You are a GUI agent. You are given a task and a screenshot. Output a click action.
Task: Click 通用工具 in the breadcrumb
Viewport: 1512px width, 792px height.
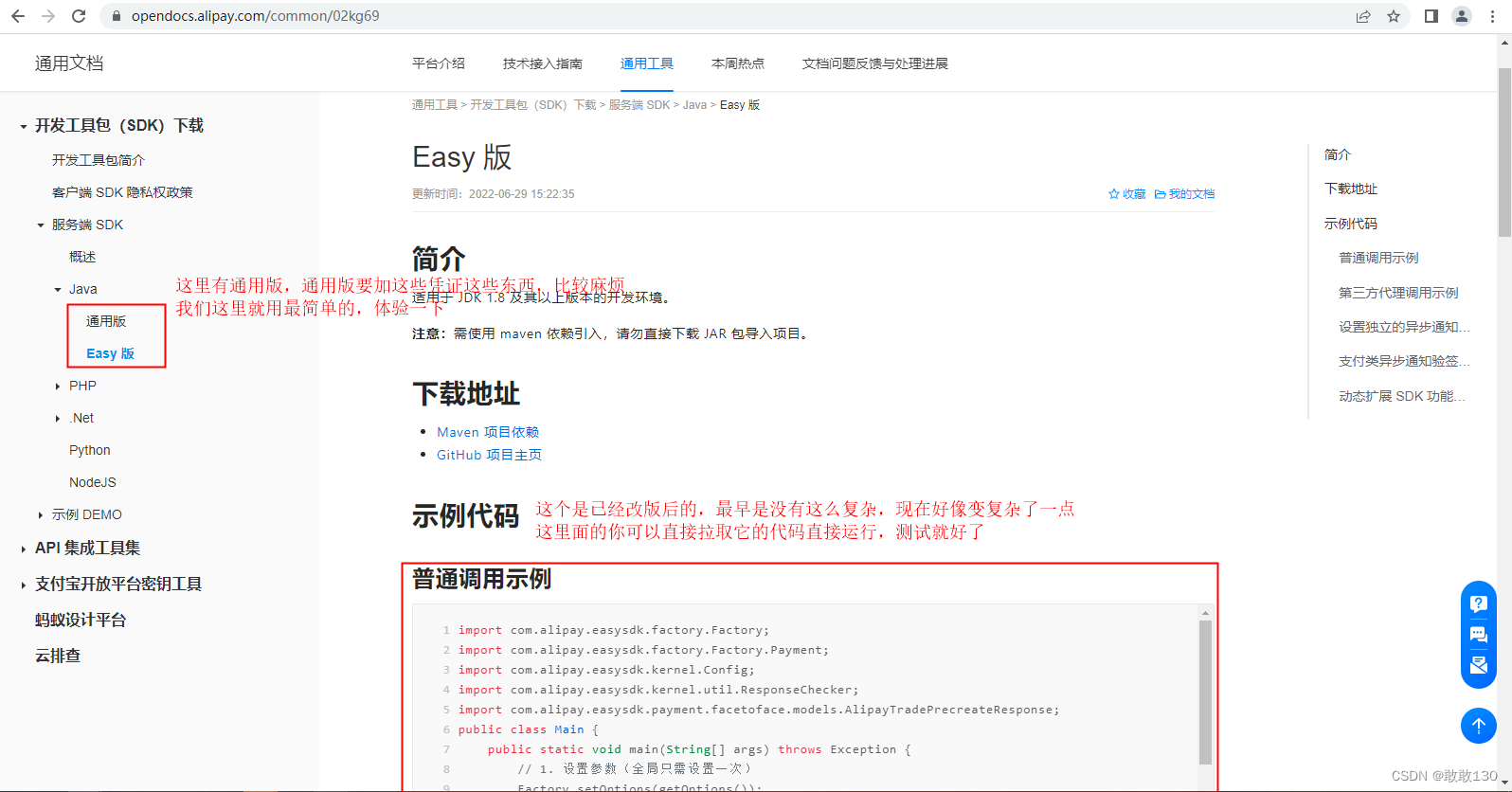pyautogui.click(x=435, y=105)
